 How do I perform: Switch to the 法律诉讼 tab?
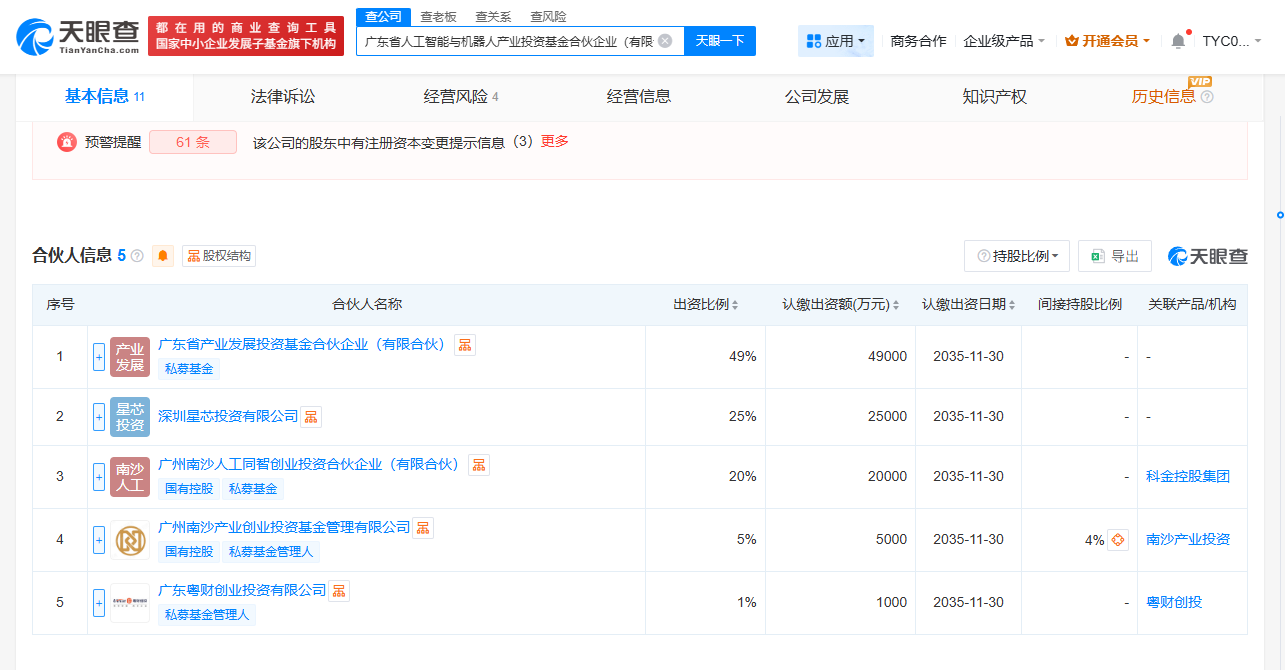(283, 97)
